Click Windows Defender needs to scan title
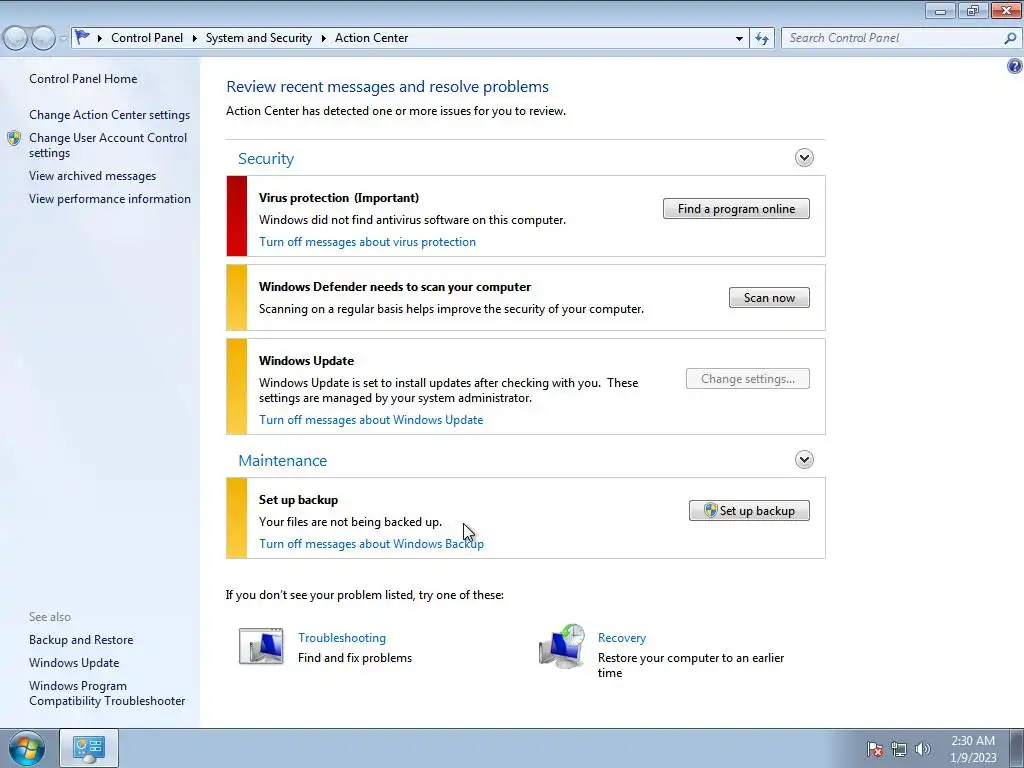The height and width of the screenshot is (768, 1024). pos(394,287)
